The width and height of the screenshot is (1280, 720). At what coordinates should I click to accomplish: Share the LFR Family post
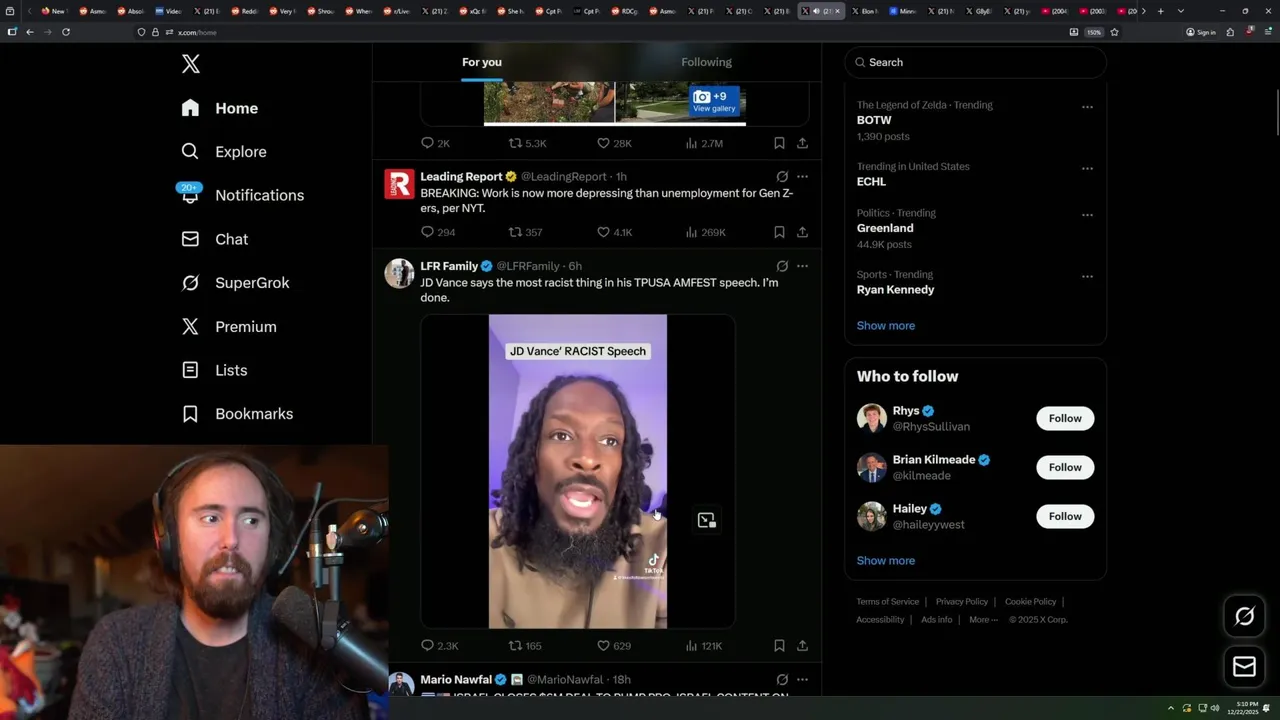802,646
